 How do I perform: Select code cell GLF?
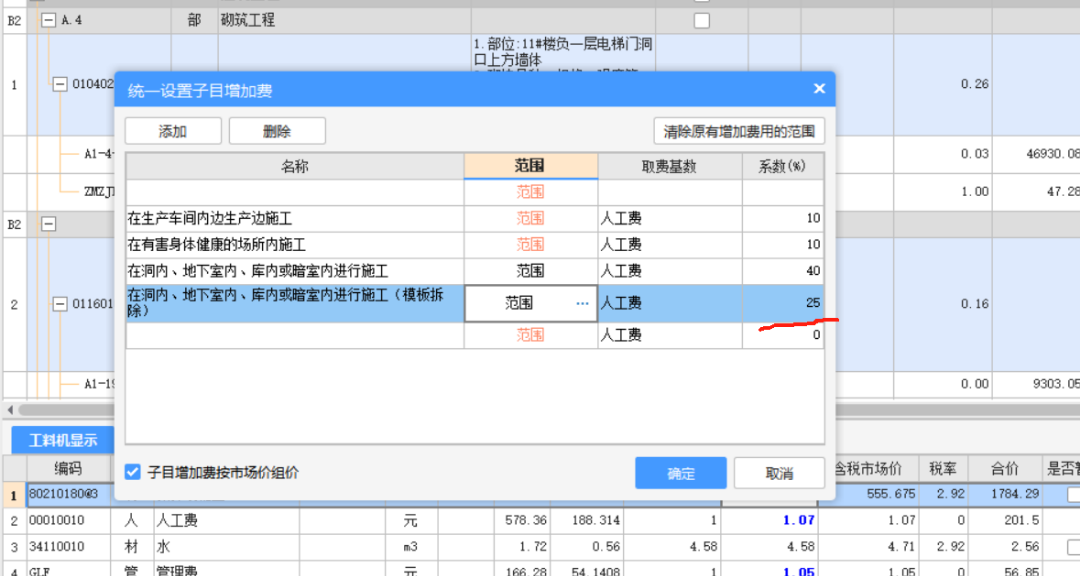[x=68, y=571]
